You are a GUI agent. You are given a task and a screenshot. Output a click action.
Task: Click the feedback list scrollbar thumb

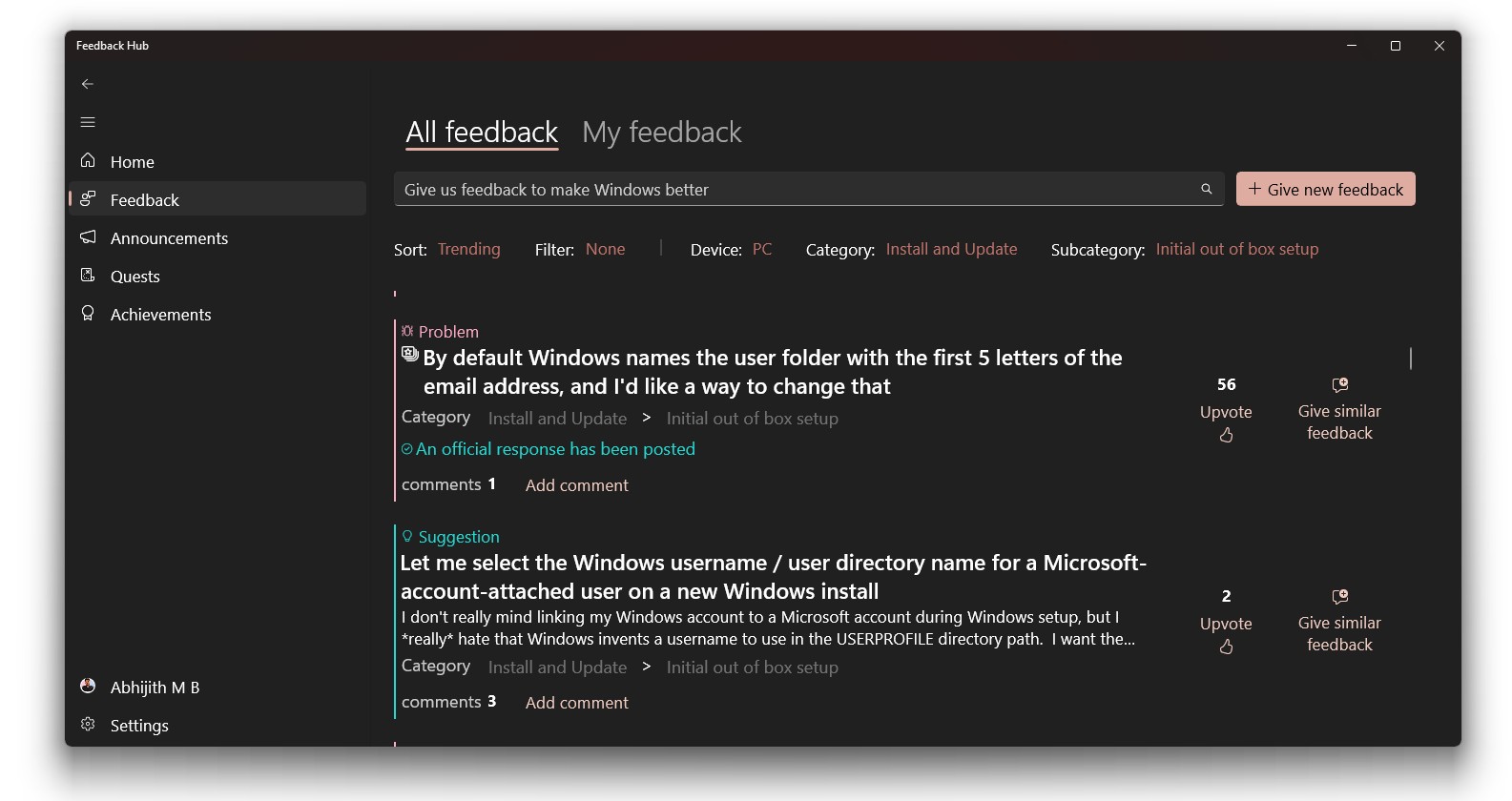[x=1410, y=359]
